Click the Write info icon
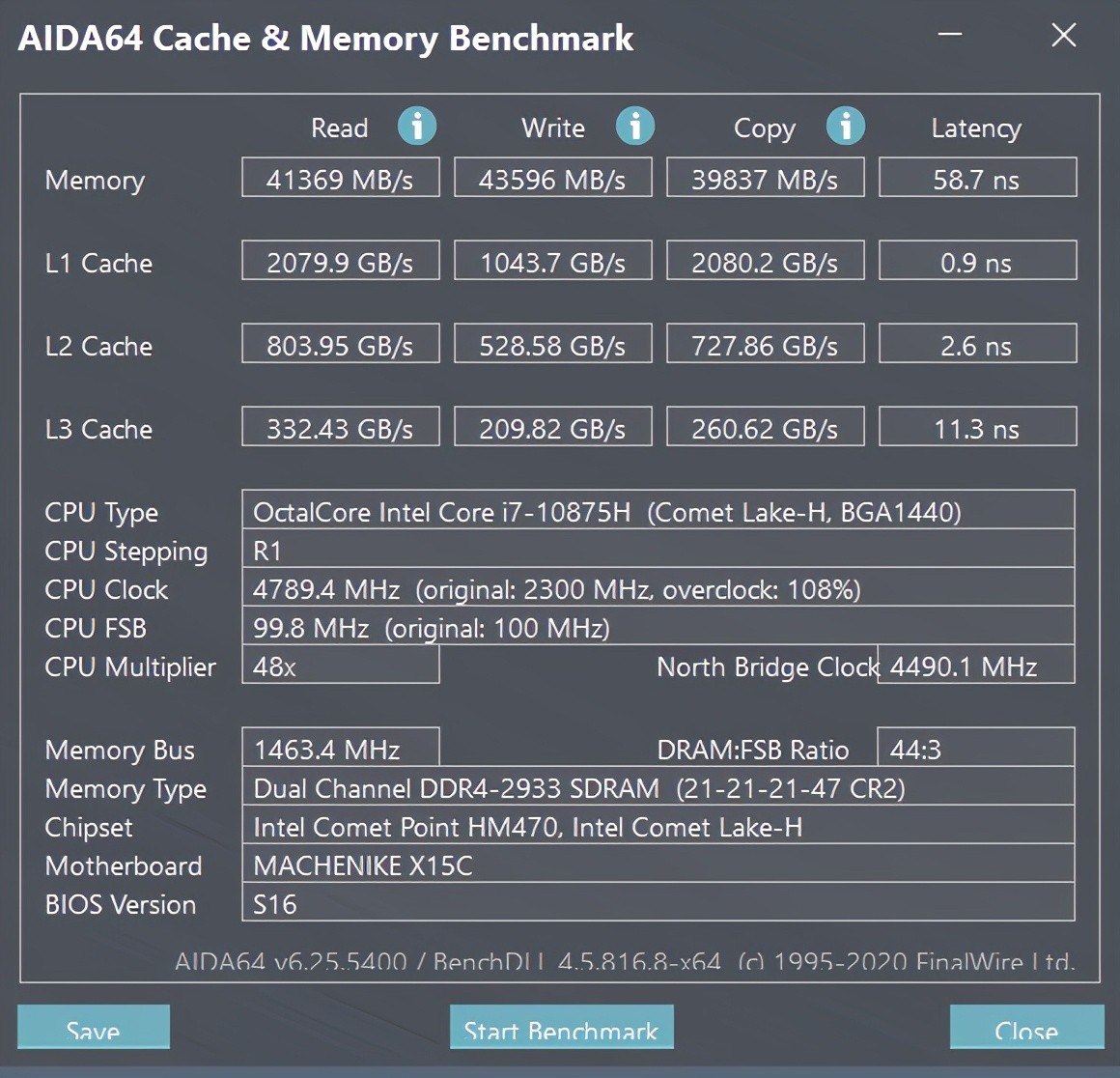Screen dimensions: 1120x1078 pos(635,127)
